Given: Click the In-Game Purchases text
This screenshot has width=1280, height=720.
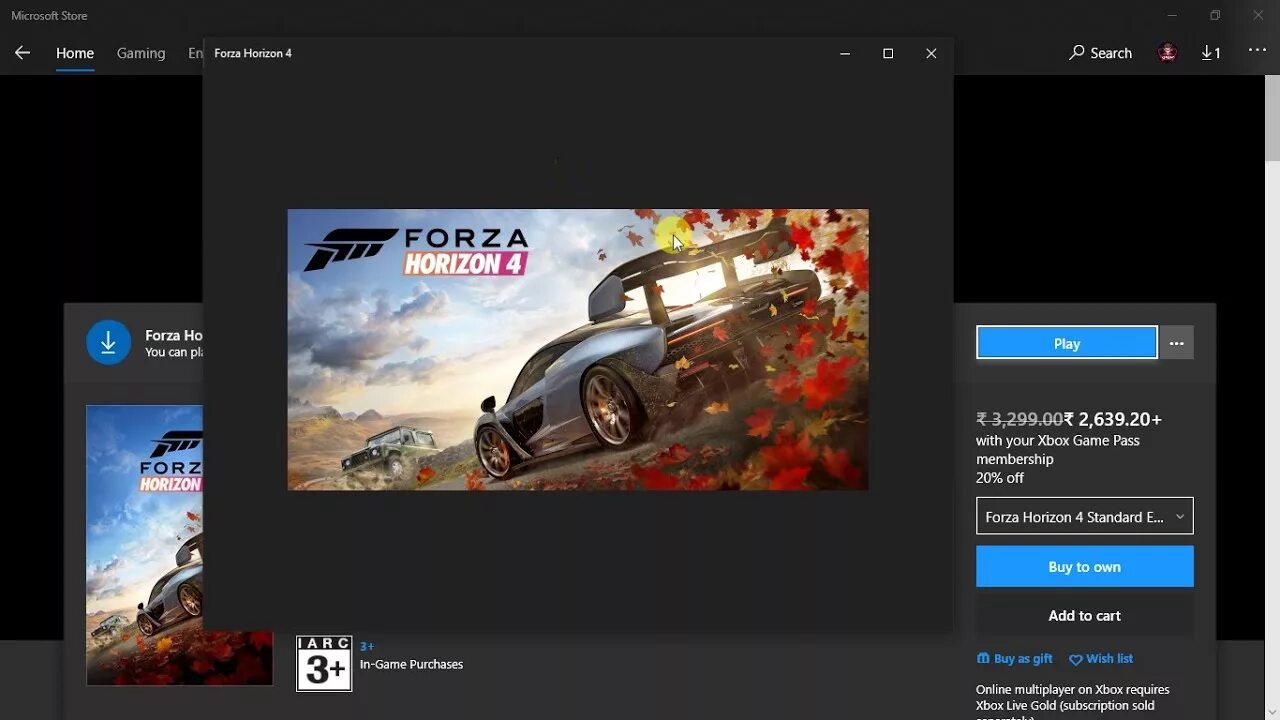Looking at the screenshot, I should [x=411, y=664].
